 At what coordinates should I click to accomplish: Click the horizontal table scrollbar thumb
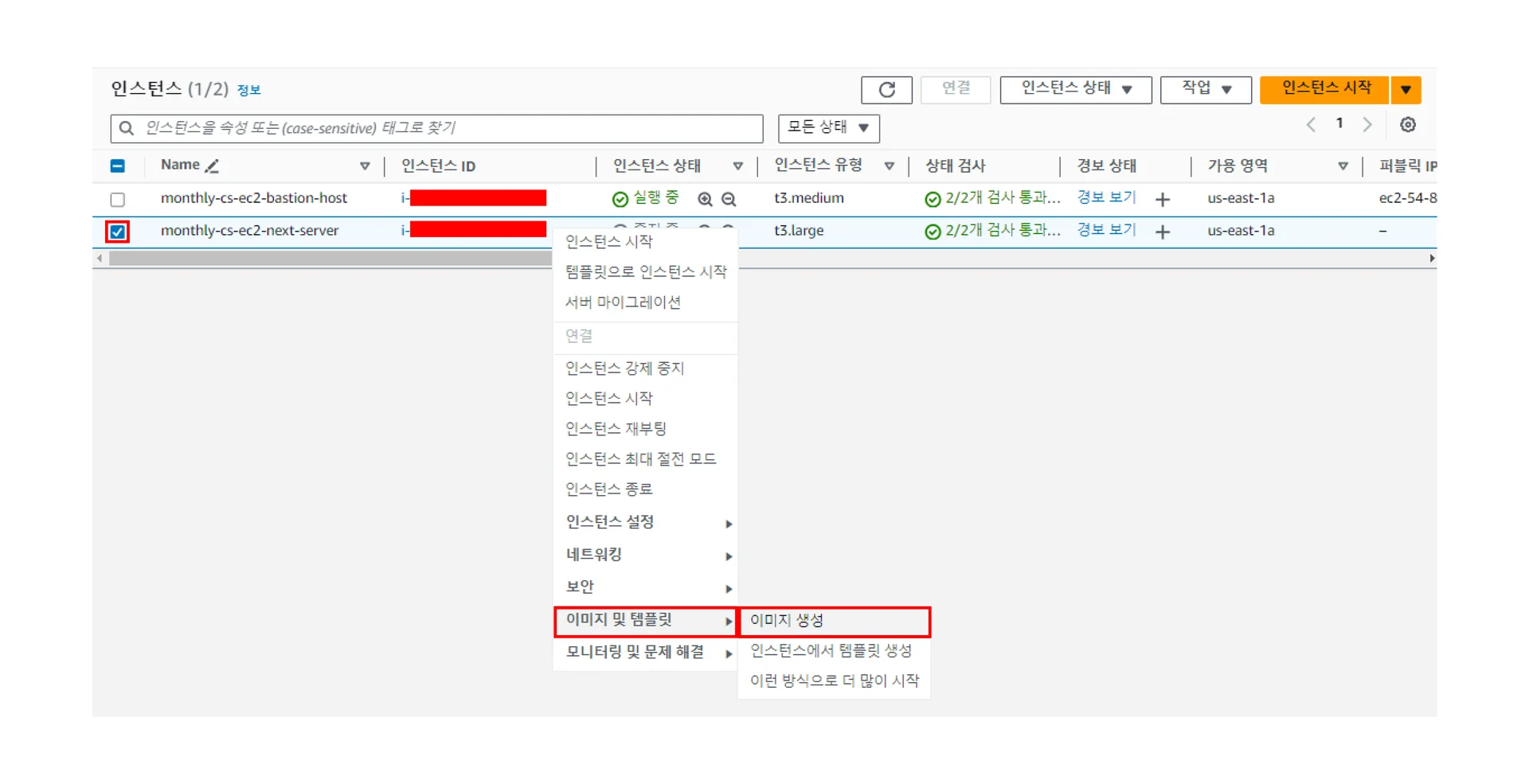[330, 258]
